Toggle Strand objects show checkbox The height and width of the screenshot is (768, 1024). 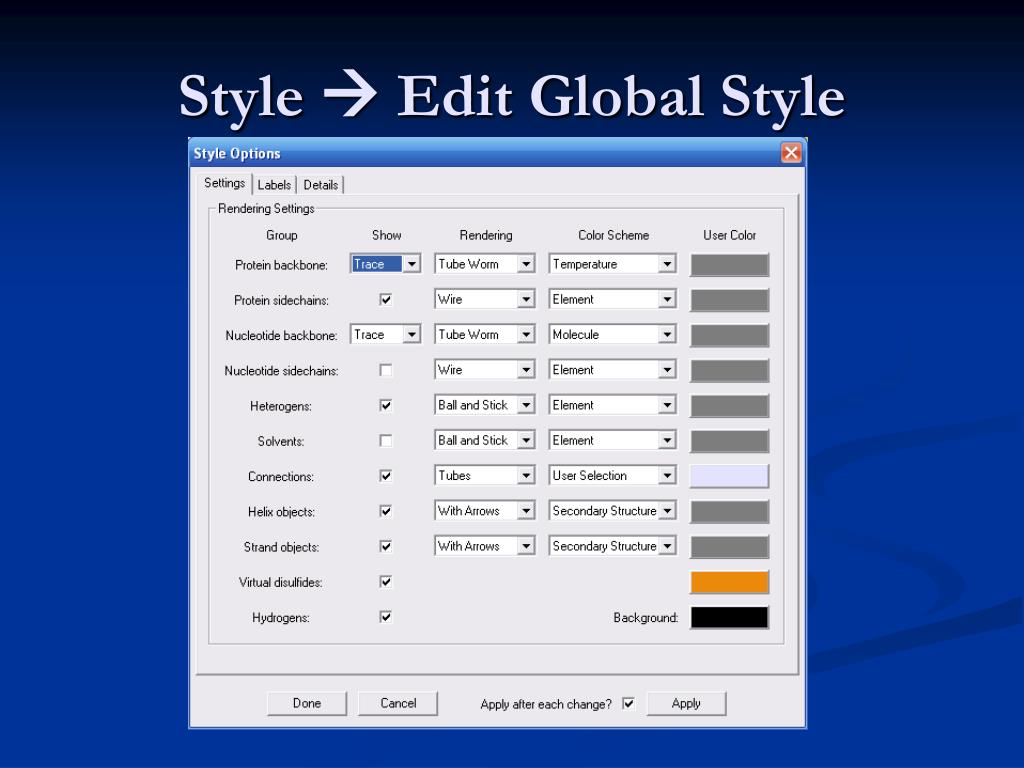(386, 547)
